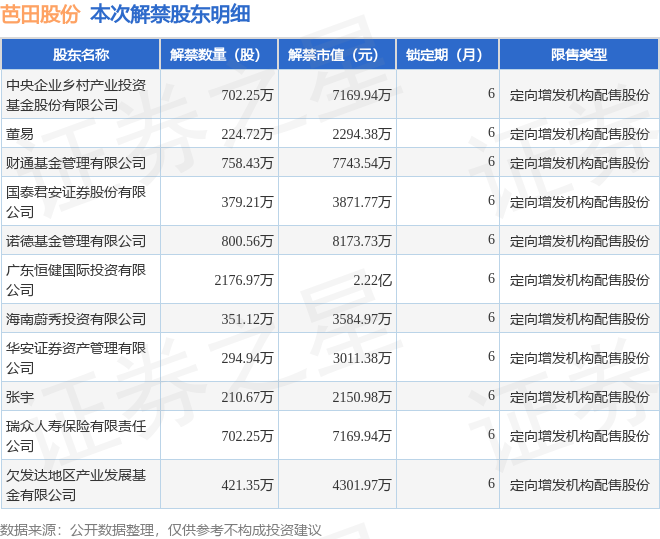Viewport: 660px width, 539px height.
Task: Click 定向增发机构配售股份 in 诺德基金 row
Action: pyautogui.click(x=580, y=242)
